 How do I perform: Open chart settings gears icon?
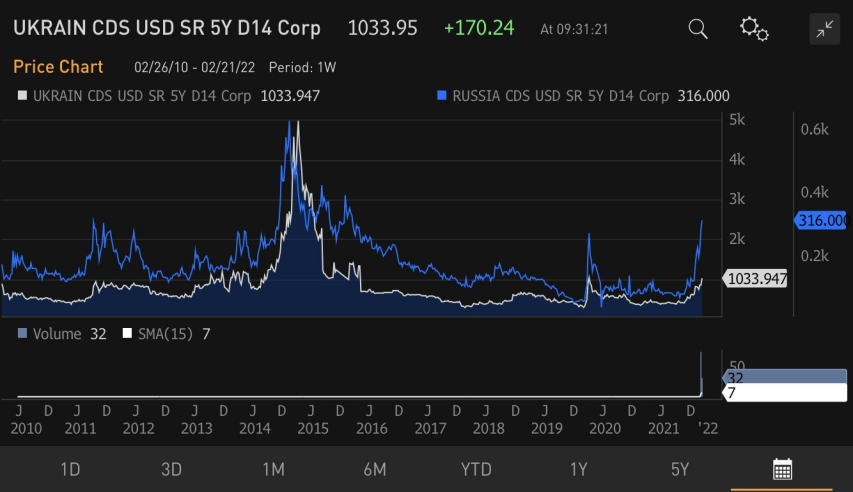pyautogui.click(x=755, y=29)
